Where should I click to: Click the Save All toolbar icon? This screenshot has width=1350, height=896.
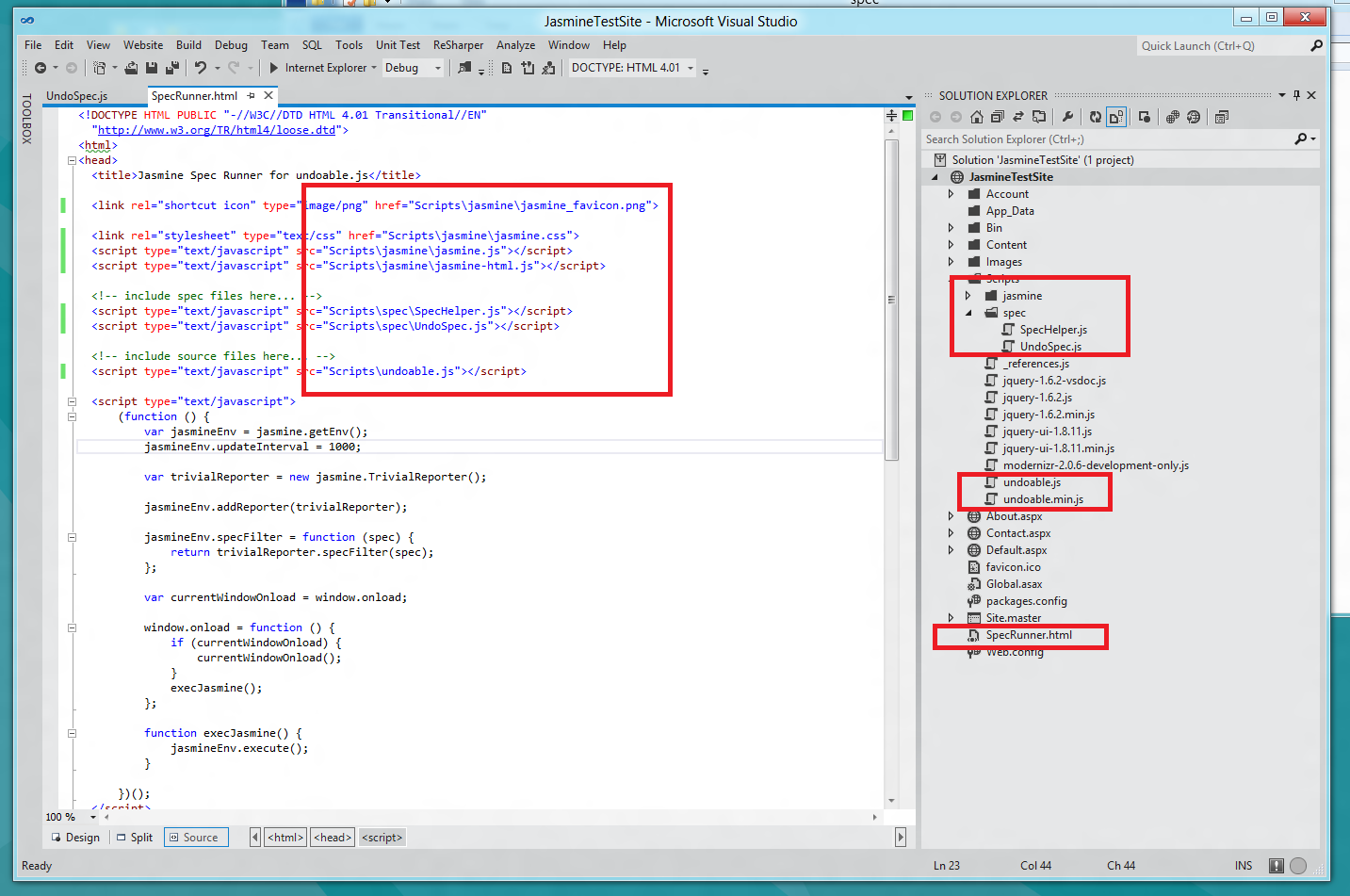pos(172,68)
